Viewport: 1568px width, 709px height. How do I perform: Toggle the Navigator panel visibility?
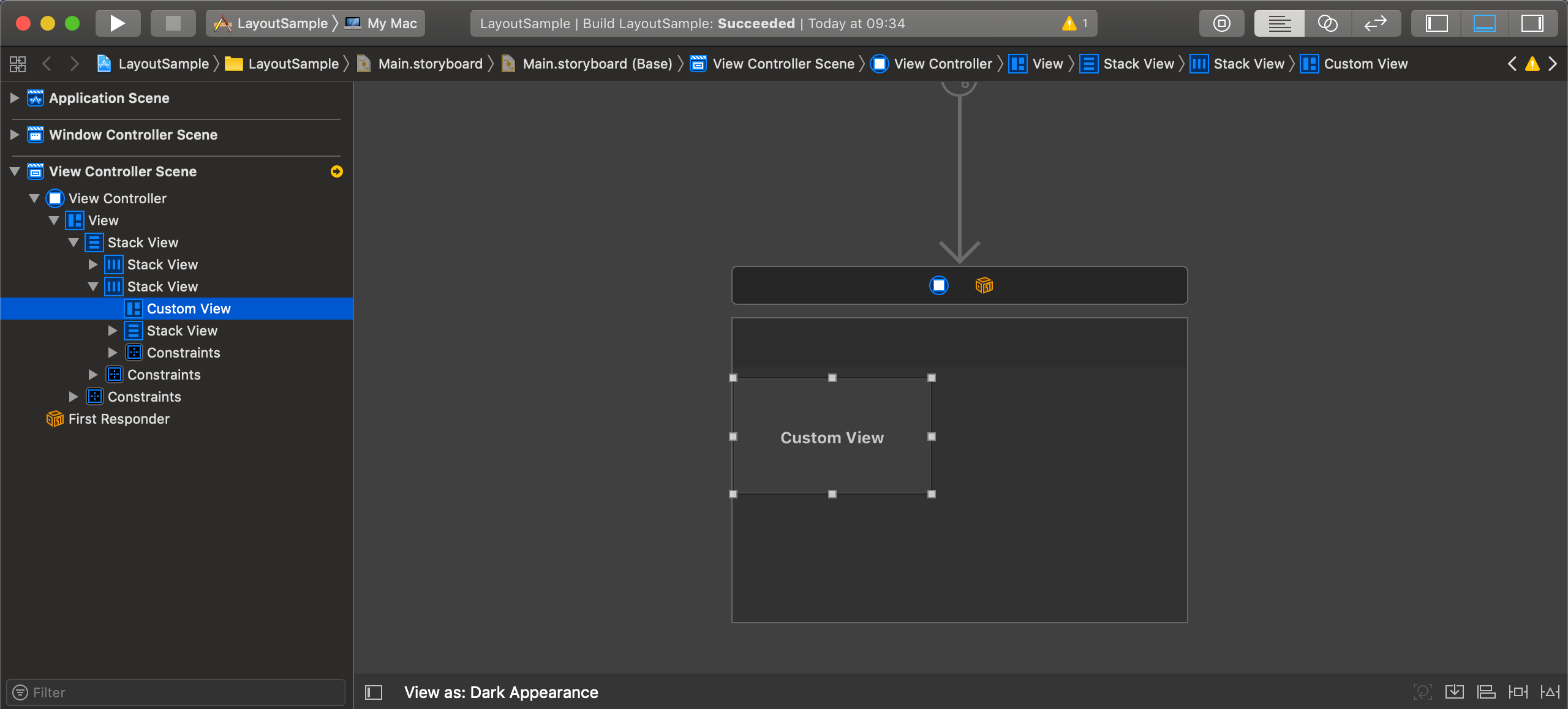1438,23
